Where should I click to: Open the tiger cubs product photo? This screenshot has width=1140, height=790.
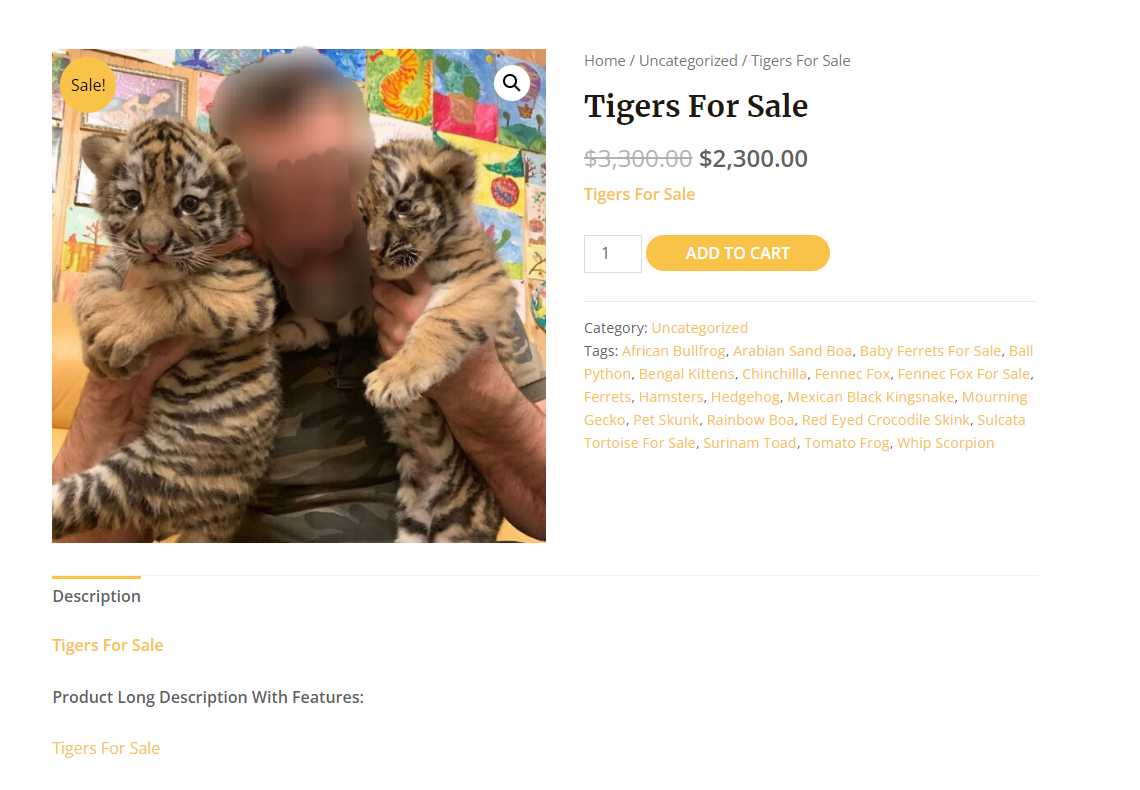[299, 296]
